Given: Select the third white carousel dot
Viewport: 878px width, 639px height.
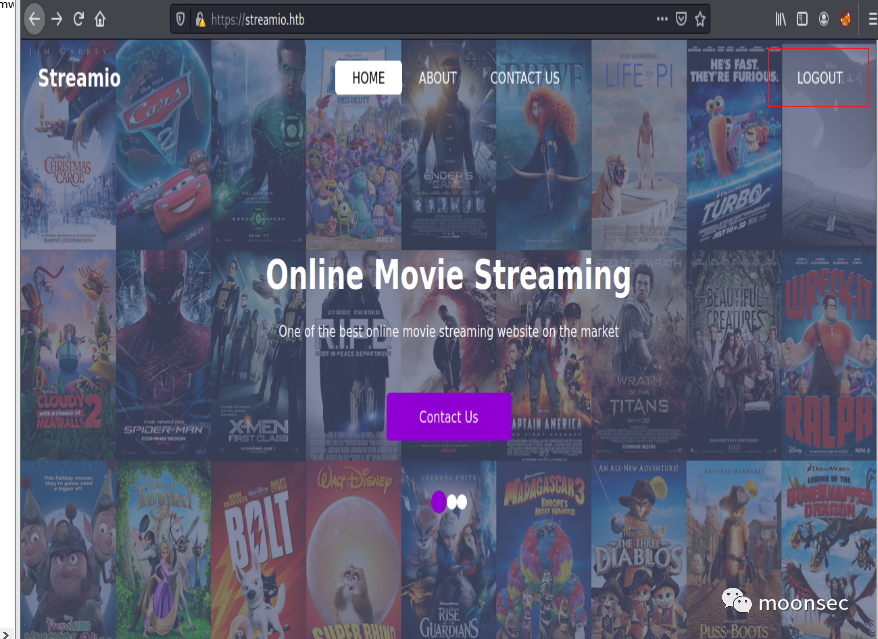Looking at the screenshot, I should pos(462,502).
